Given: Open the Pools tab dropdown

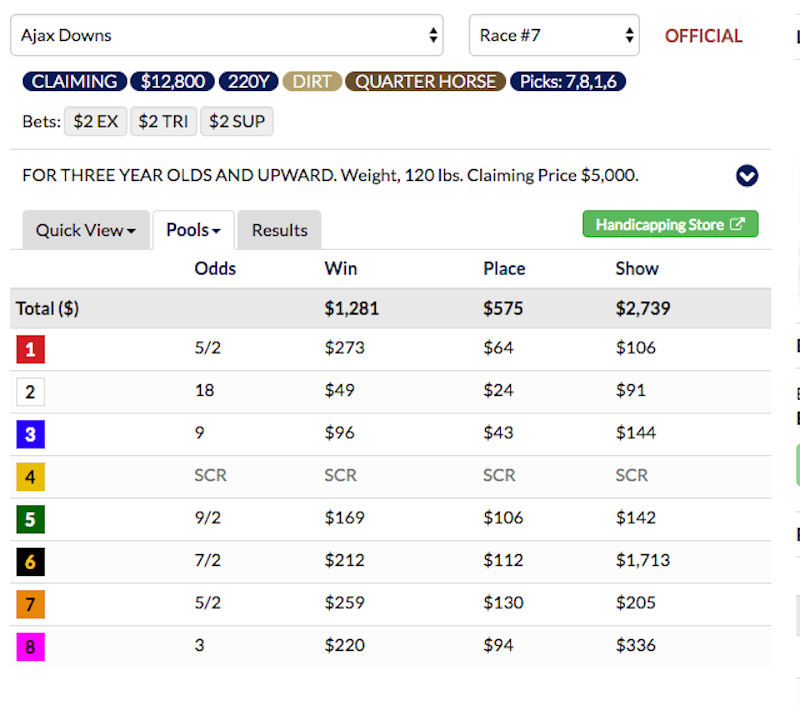Looking at the screenshot, I should pos(193,230).
